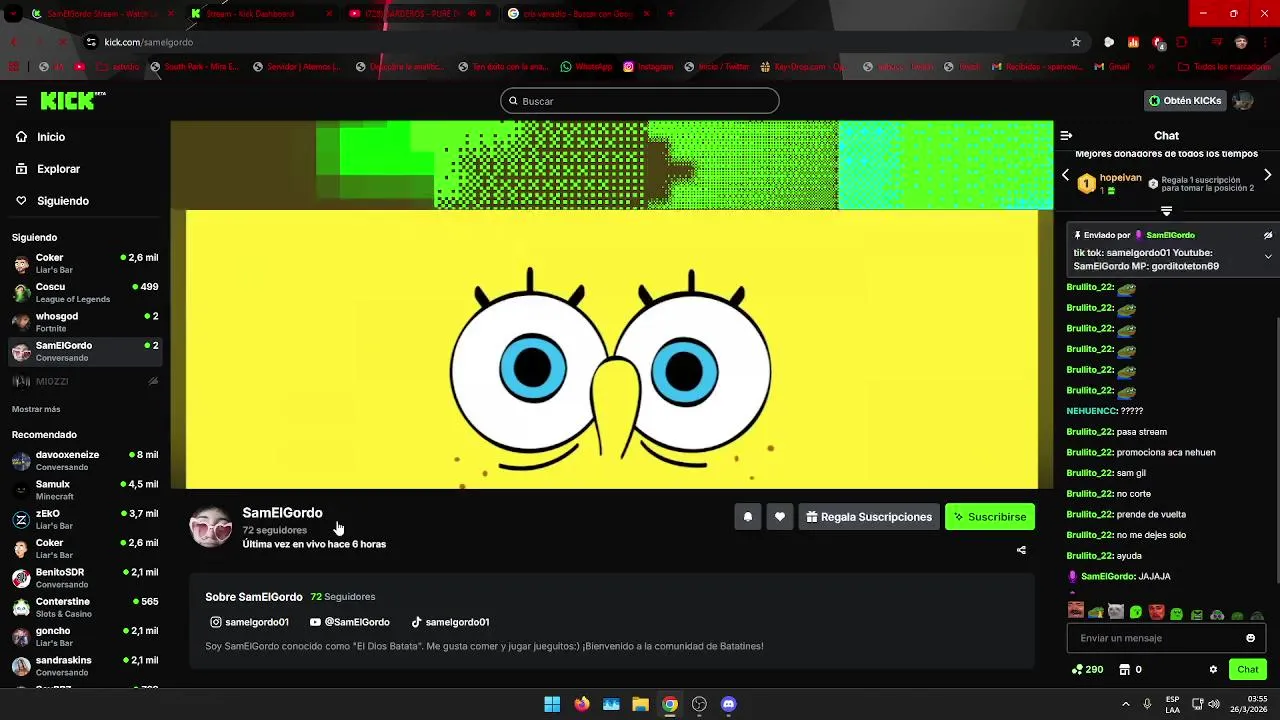
Task: Open a new browser tab
Action: 670,14
